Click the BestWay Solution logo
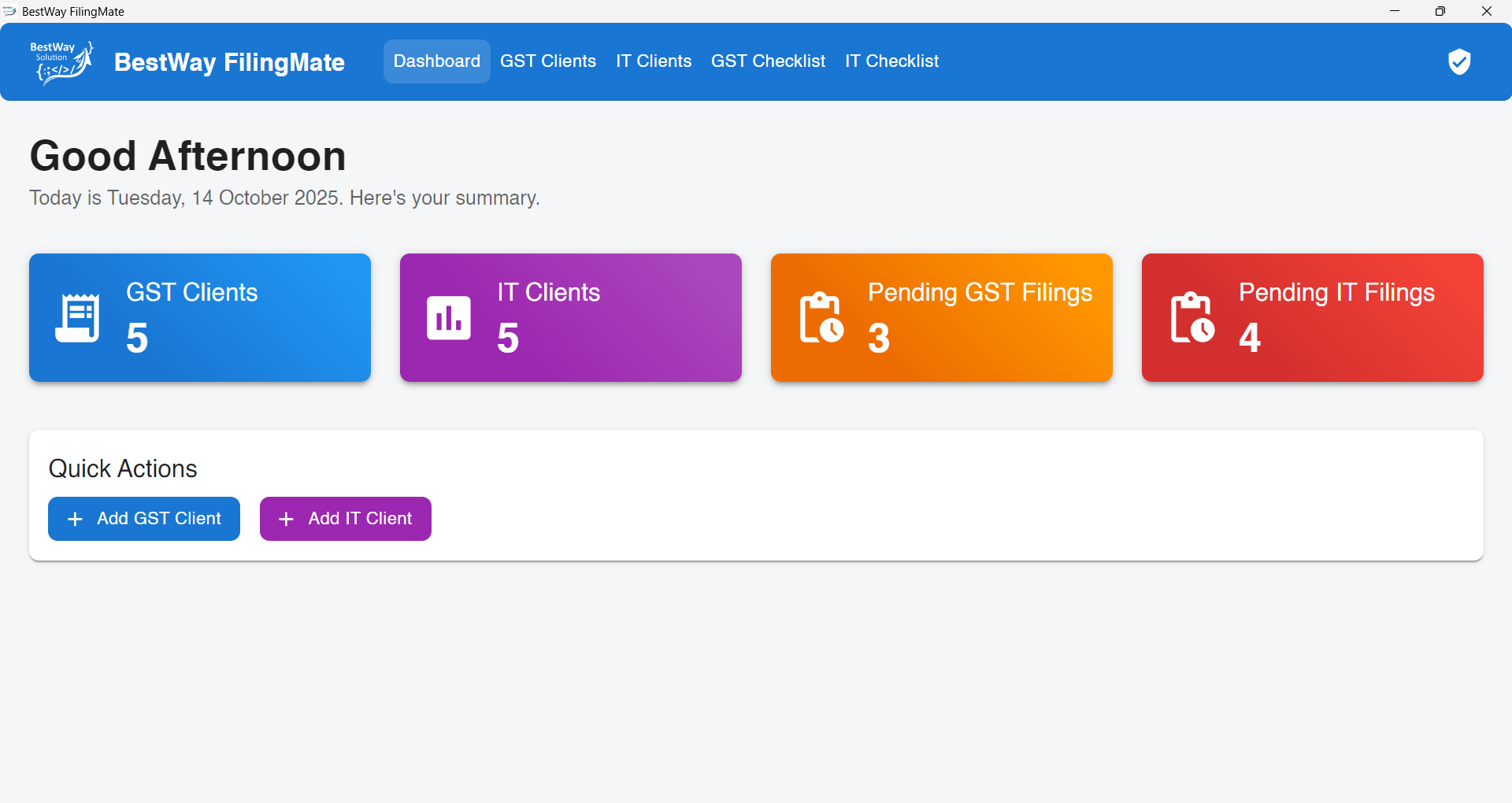This screenshot has height=803, width=1512. [61, 62]
